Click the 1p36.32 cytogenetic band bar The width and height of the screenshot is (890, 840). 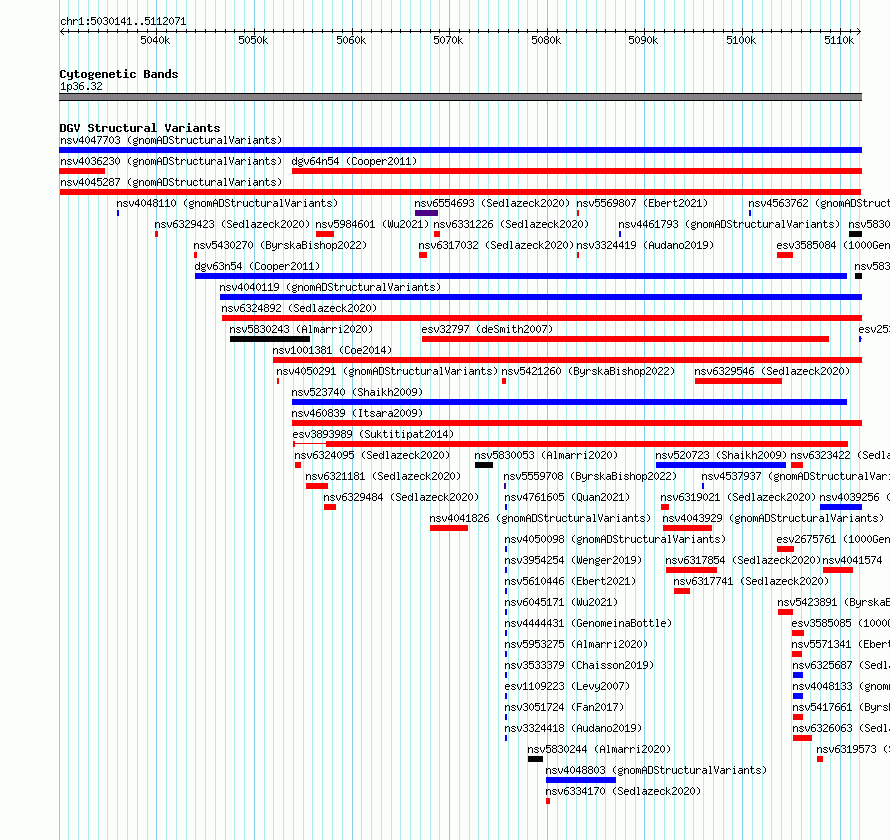coord(460,97)
